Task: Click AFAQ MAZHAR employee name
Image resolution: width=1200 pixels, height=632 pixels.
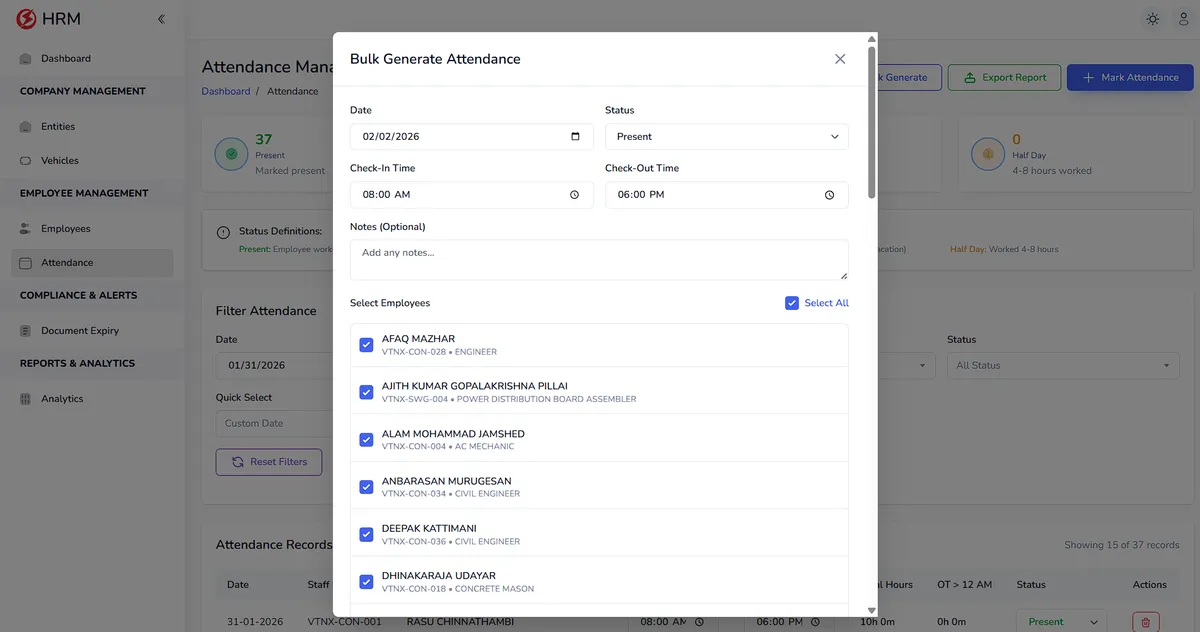Action: 418,339
